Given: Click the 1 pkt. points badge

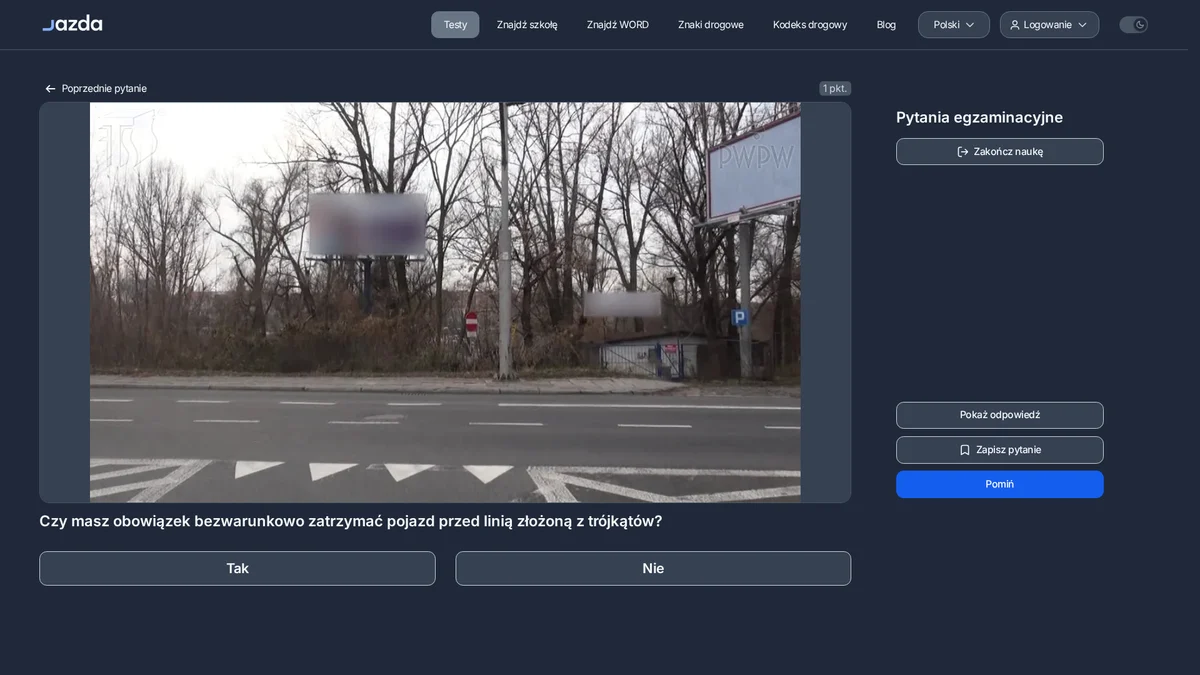Looking at the screenshot, I should pyautogui.click(x=835, y=89).
